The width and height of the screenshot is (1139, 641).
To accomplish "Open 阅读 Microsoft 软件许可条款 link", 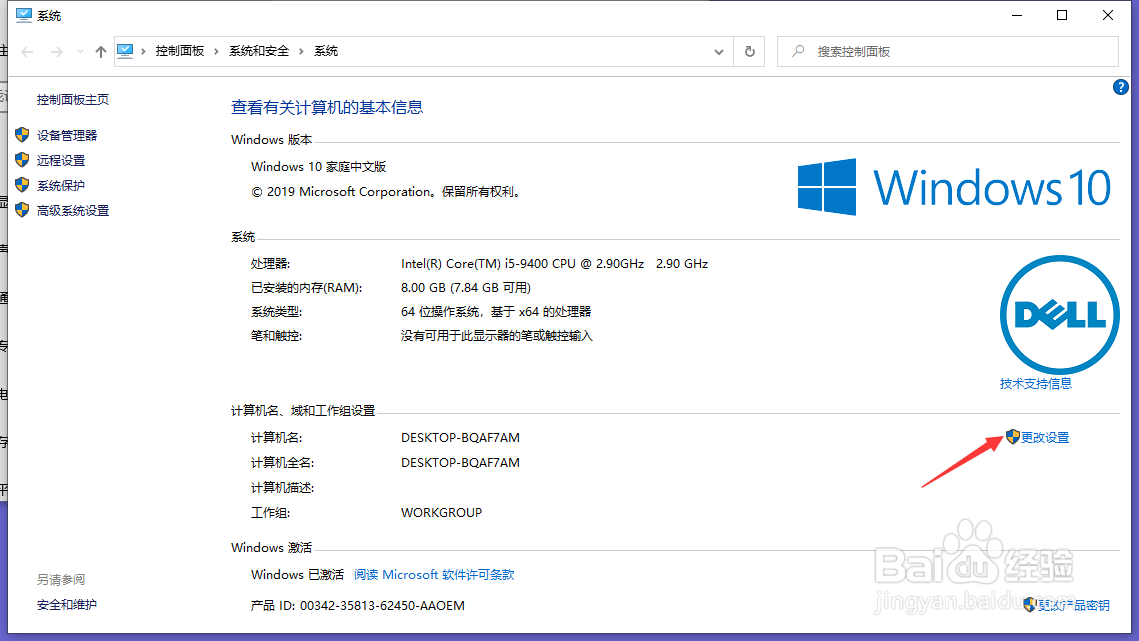I will tap(434, 575).
